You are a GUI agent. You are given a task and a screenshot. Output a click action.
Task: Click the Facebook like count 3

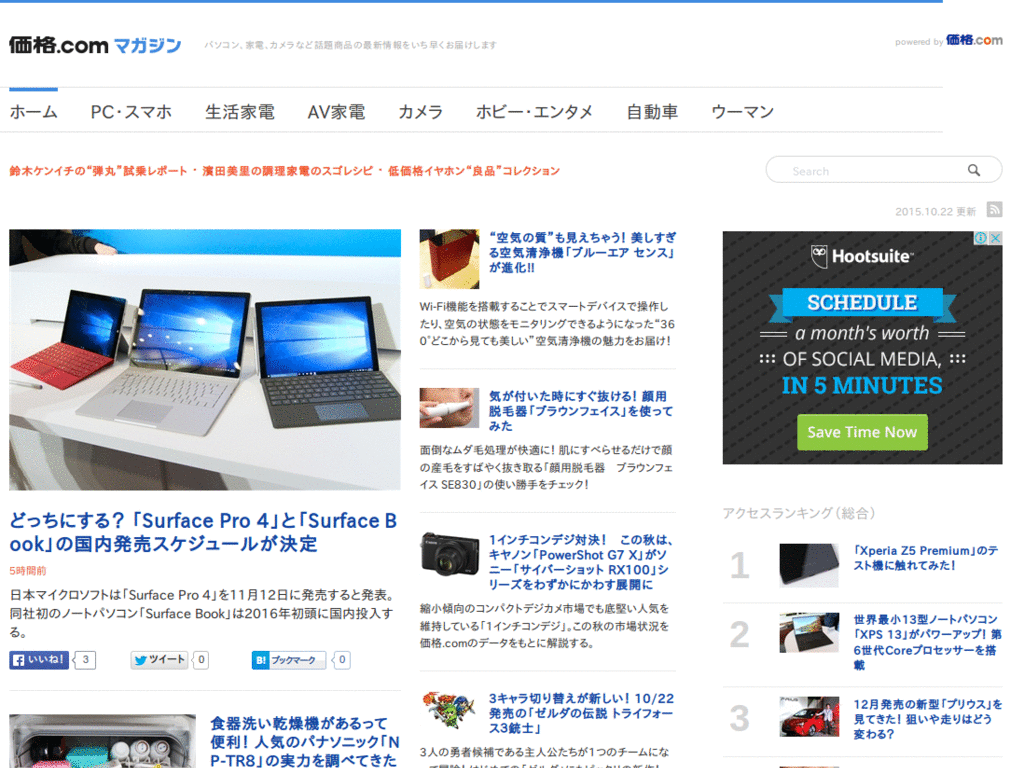tap(85, 660)
